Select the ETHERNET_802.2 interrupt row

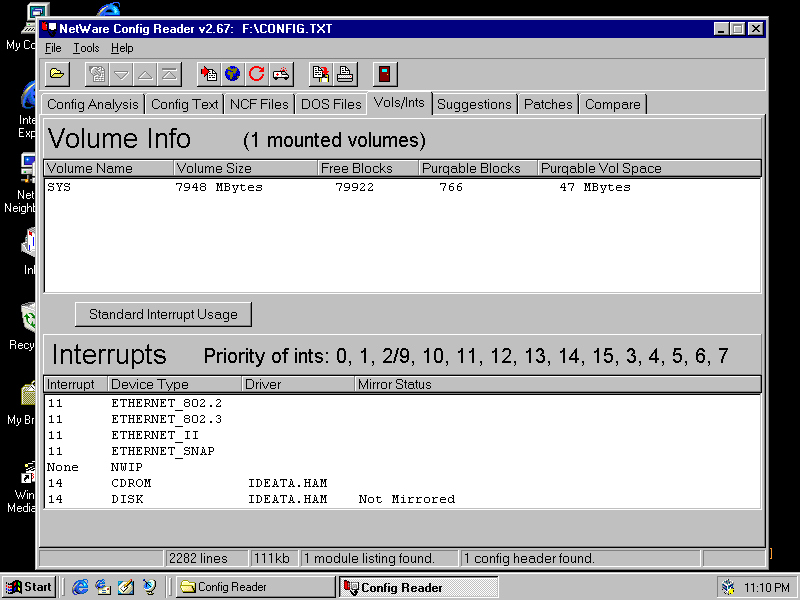pyautogui.click(x=403, y=404)
